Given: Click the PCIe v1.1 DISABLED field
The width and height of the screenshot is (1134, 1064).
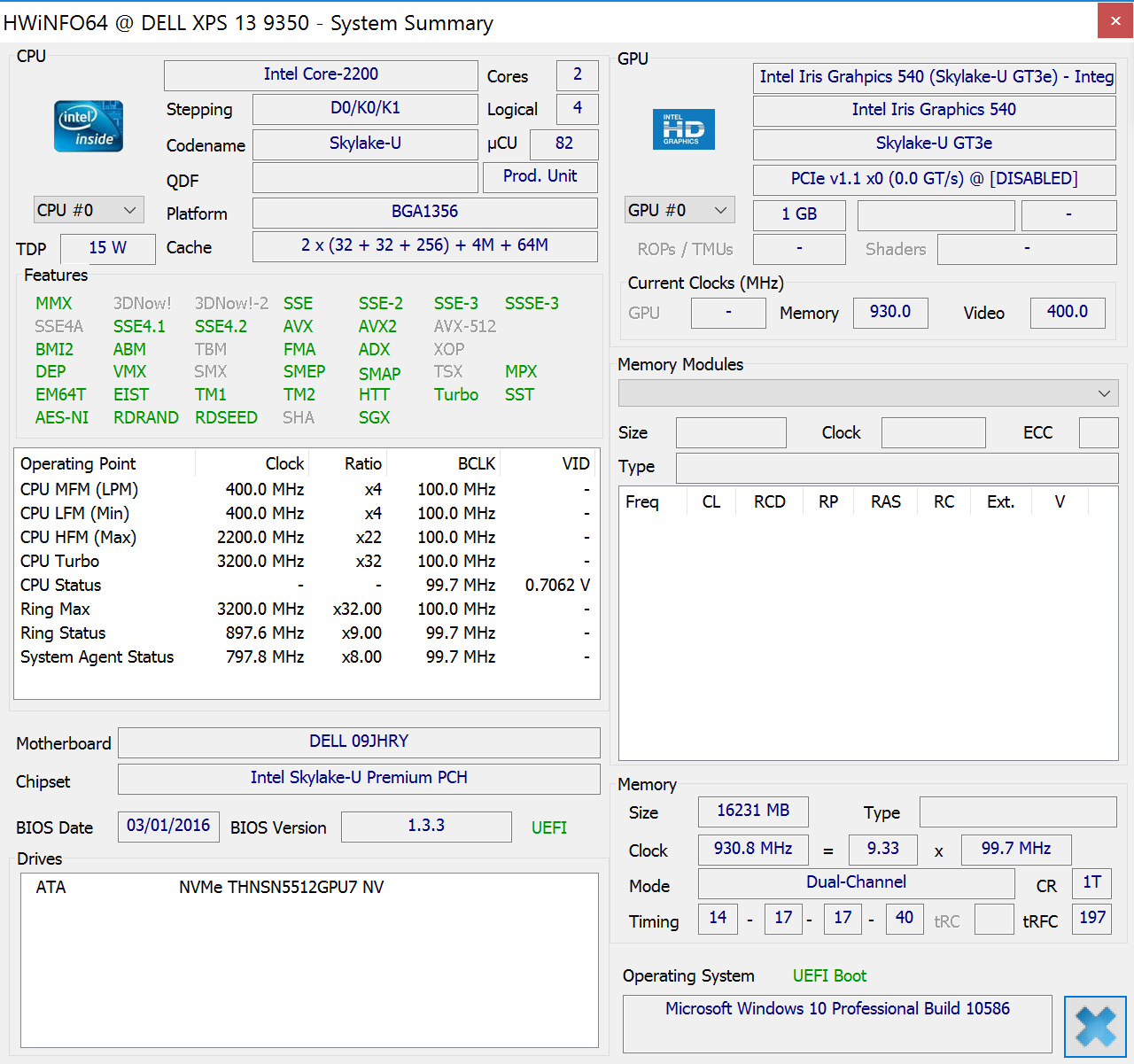Looking at the screenshot, I should tap(935, 179).
